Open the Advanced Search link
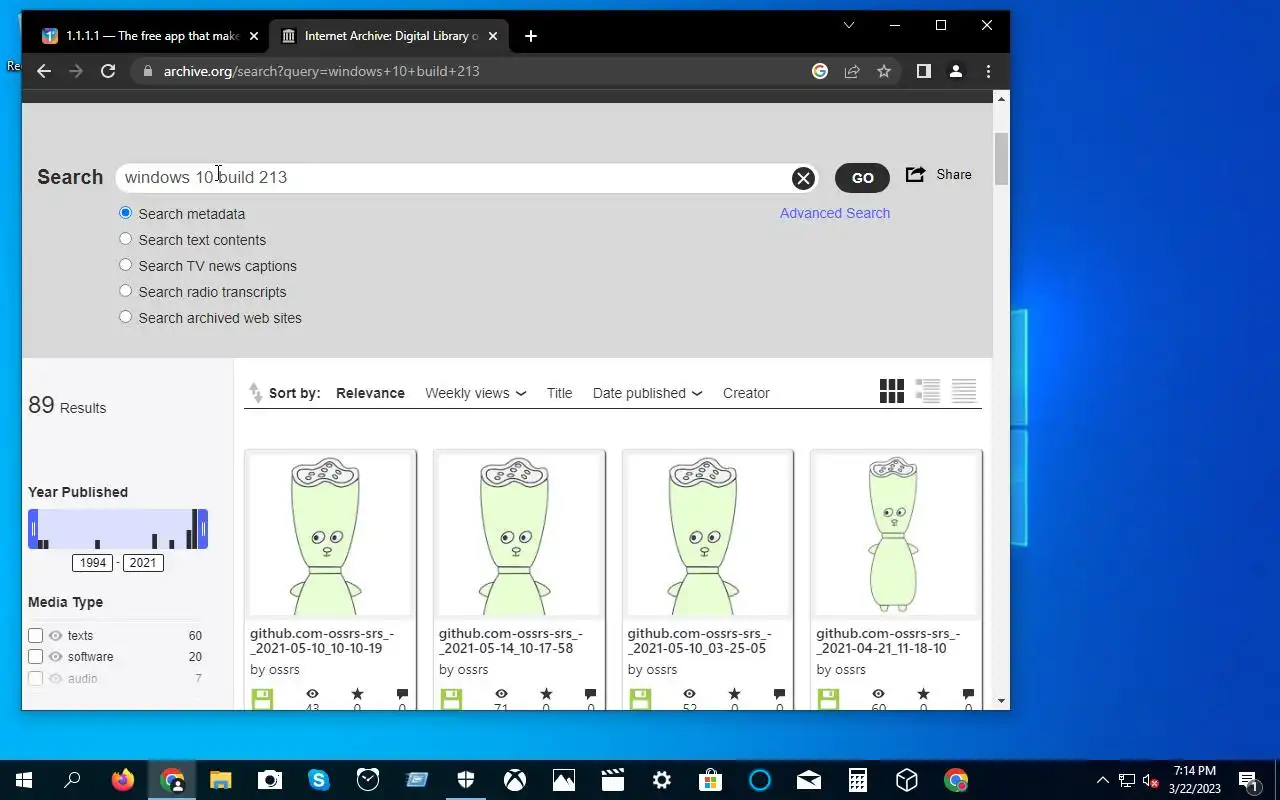Image resolution: width=1280 pixels, height=800 pixels. coord(835,213)
